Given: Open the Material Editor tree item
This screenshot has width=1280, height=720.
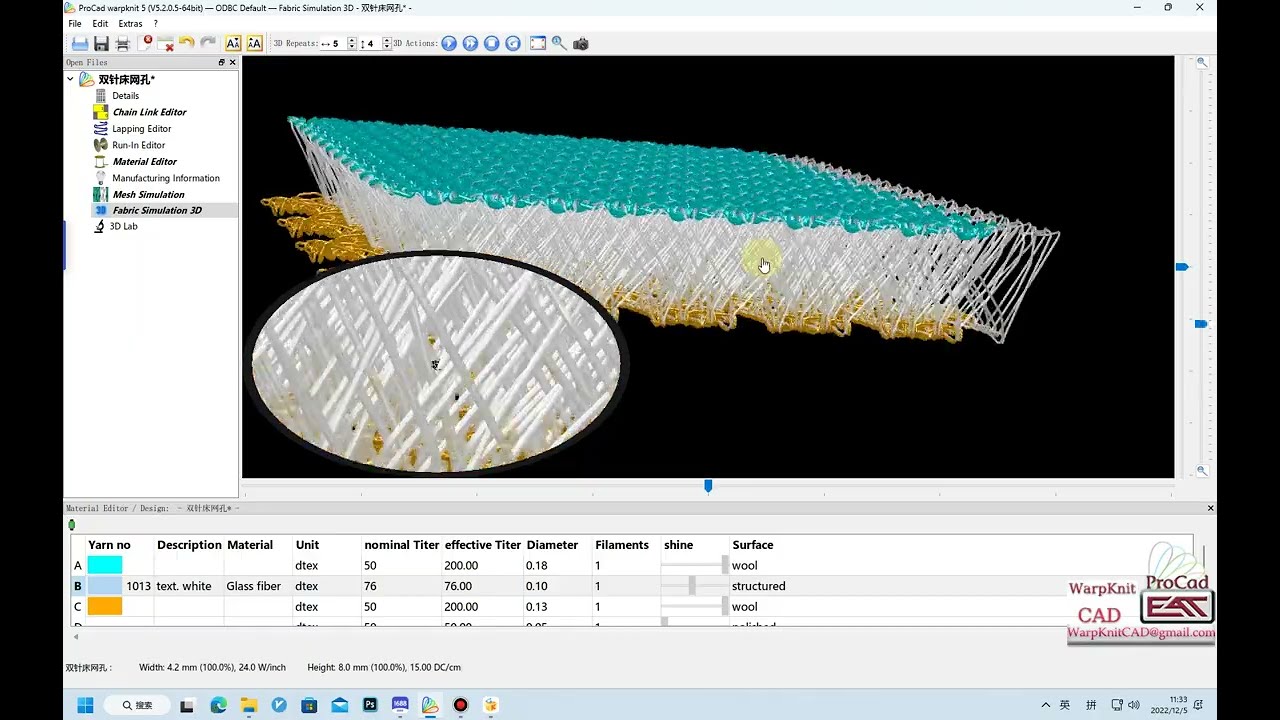Looking at the screenshot, I should coord(144,162).
